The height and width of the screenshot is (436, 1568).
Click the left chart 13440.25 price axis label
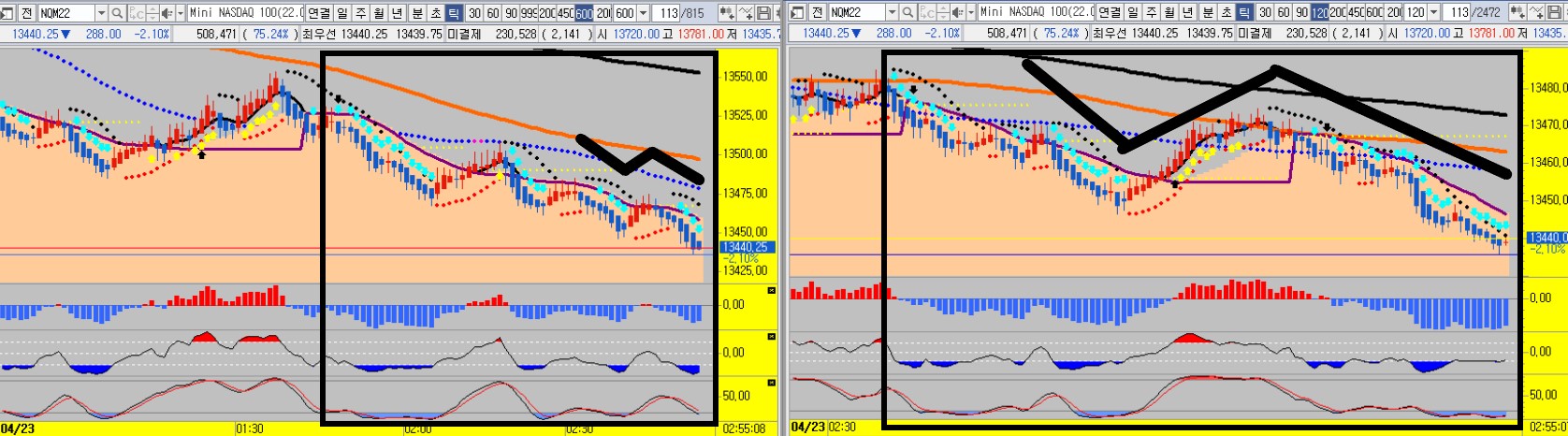point(746,247)
